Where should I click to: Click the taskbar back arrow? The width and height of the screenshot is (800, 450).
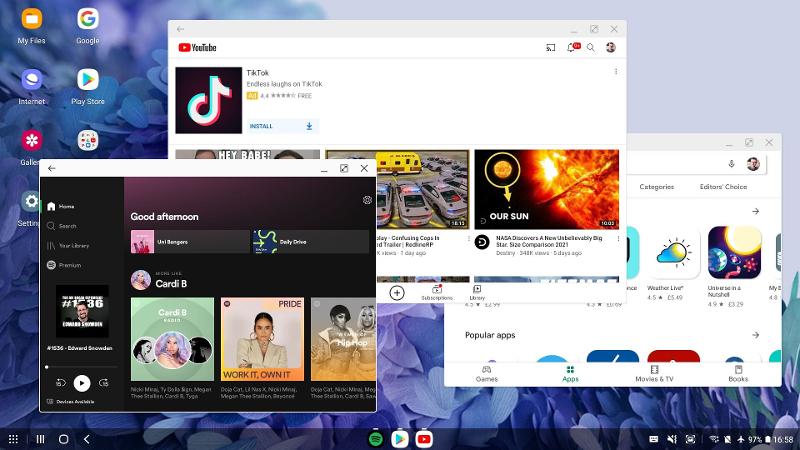[x=86, y=439]
